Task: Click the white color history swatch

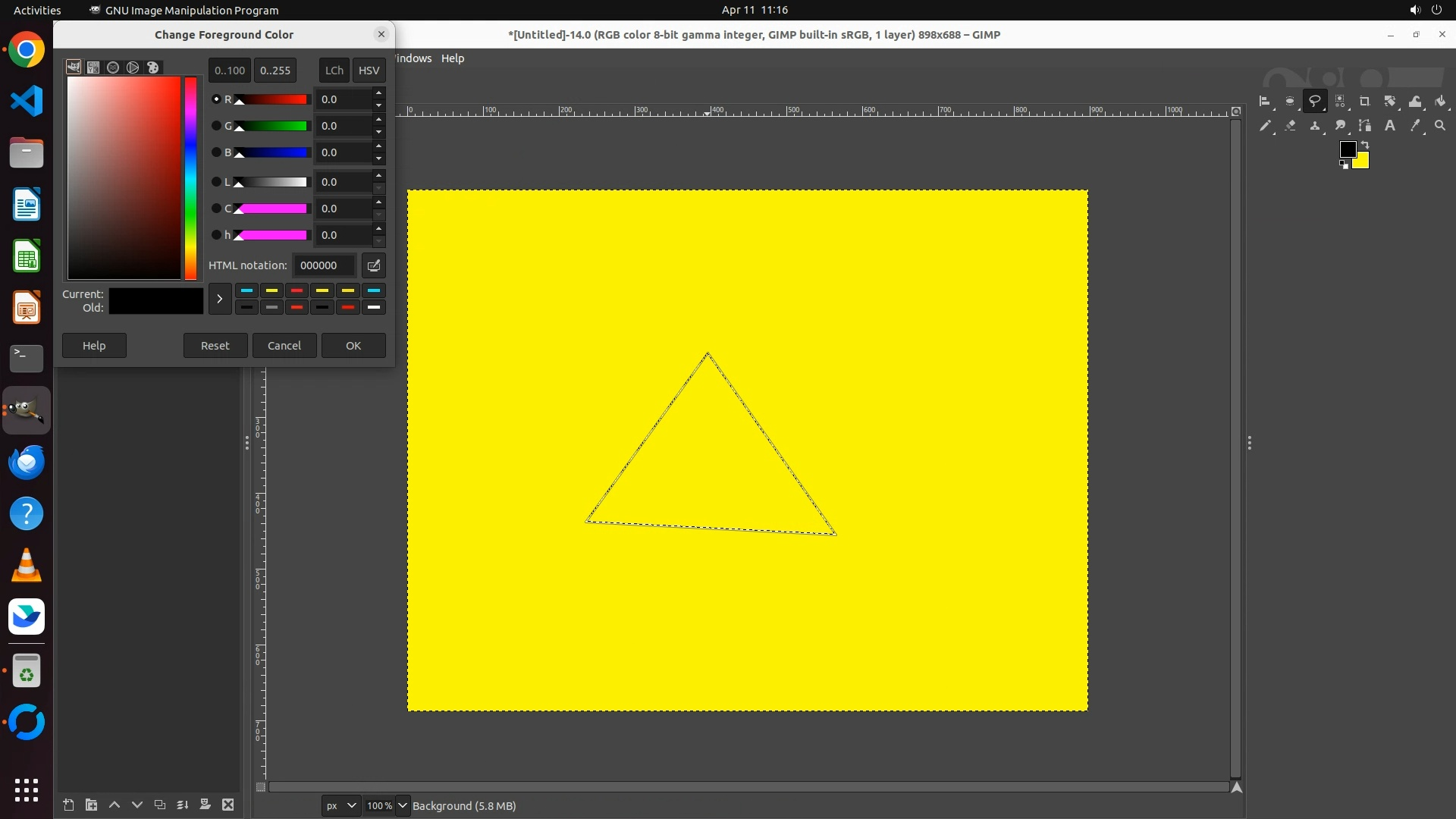Action: click(x=373, y=307)
